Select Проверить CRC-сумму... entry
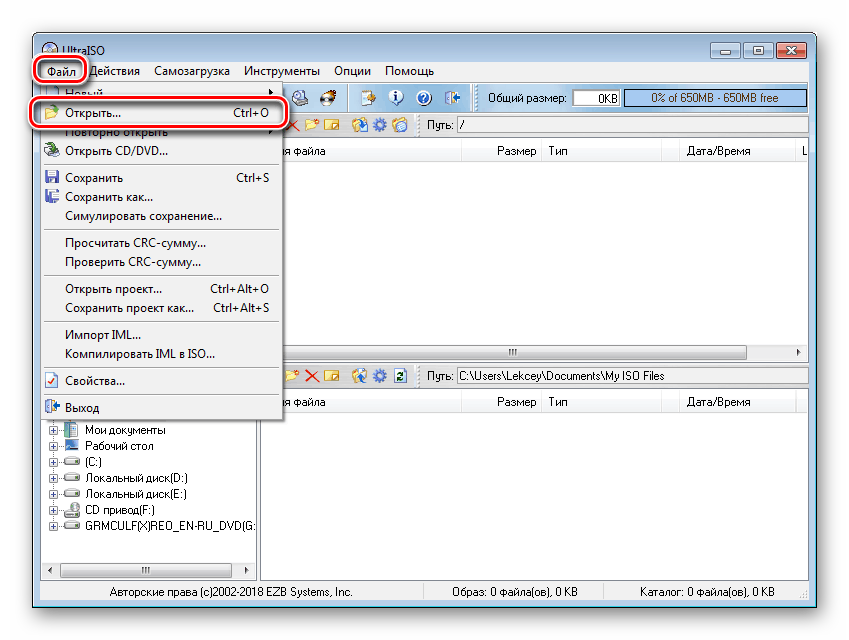The image size is (849, 640). (x=161, y=262)
